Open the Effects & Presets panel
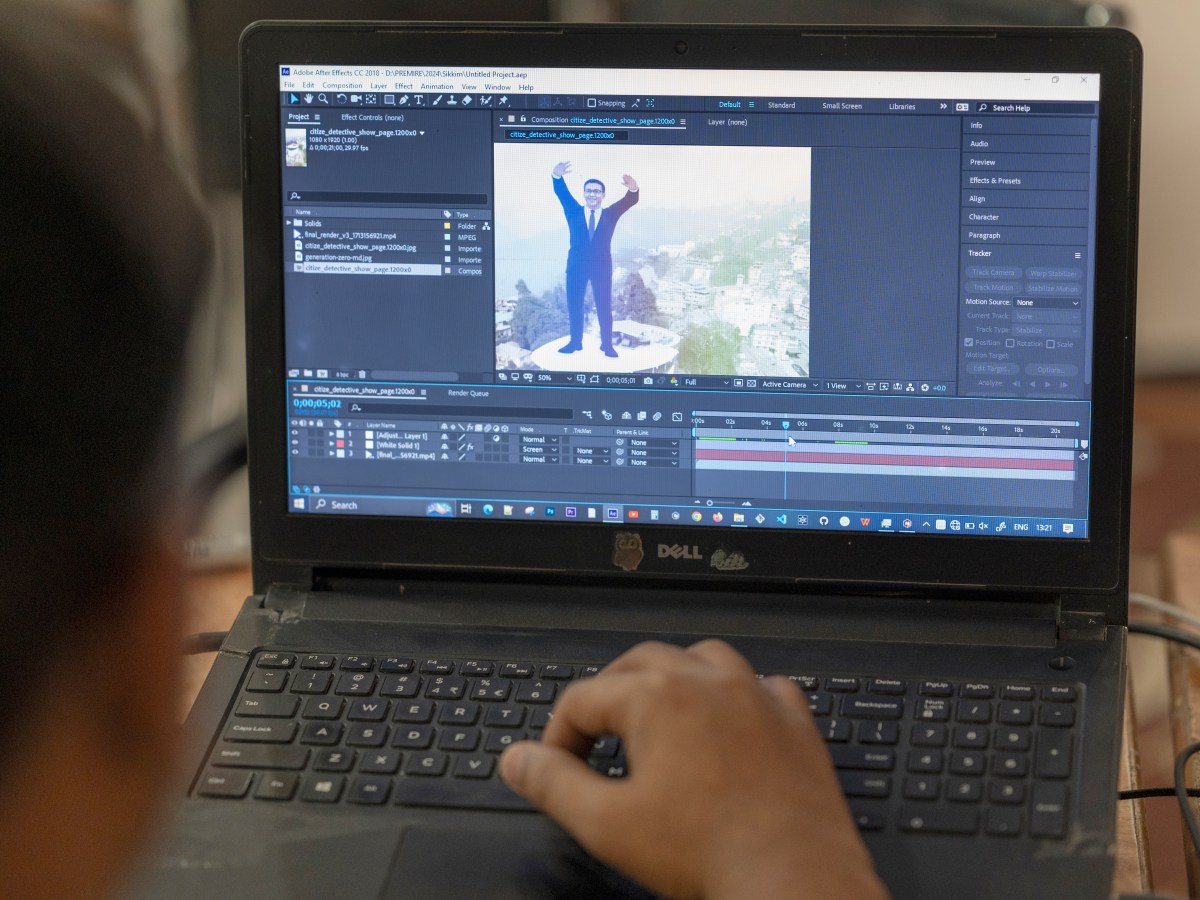 [995, 180]
